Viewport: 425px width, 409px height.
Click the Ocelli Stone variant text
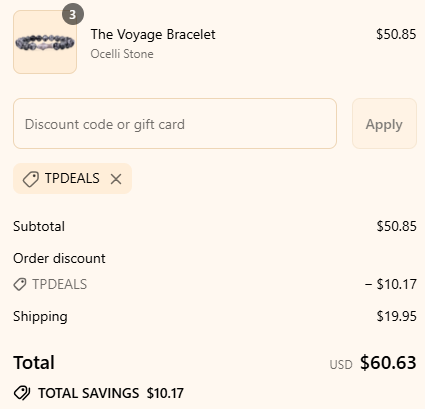122,54
